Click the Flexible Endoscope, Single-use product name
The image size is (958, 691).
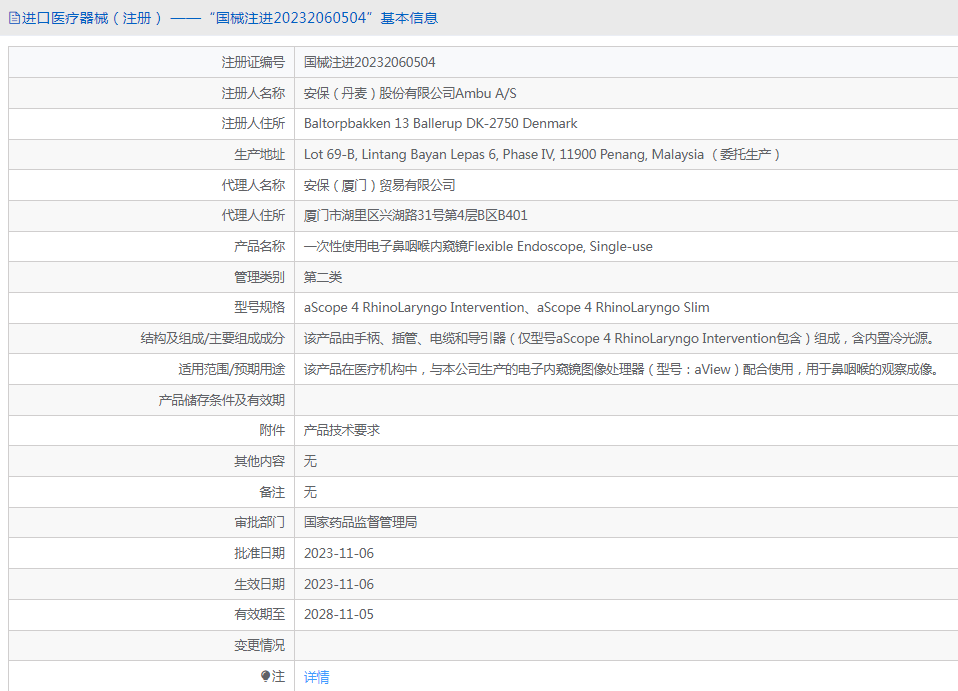(x=478, y=246)
